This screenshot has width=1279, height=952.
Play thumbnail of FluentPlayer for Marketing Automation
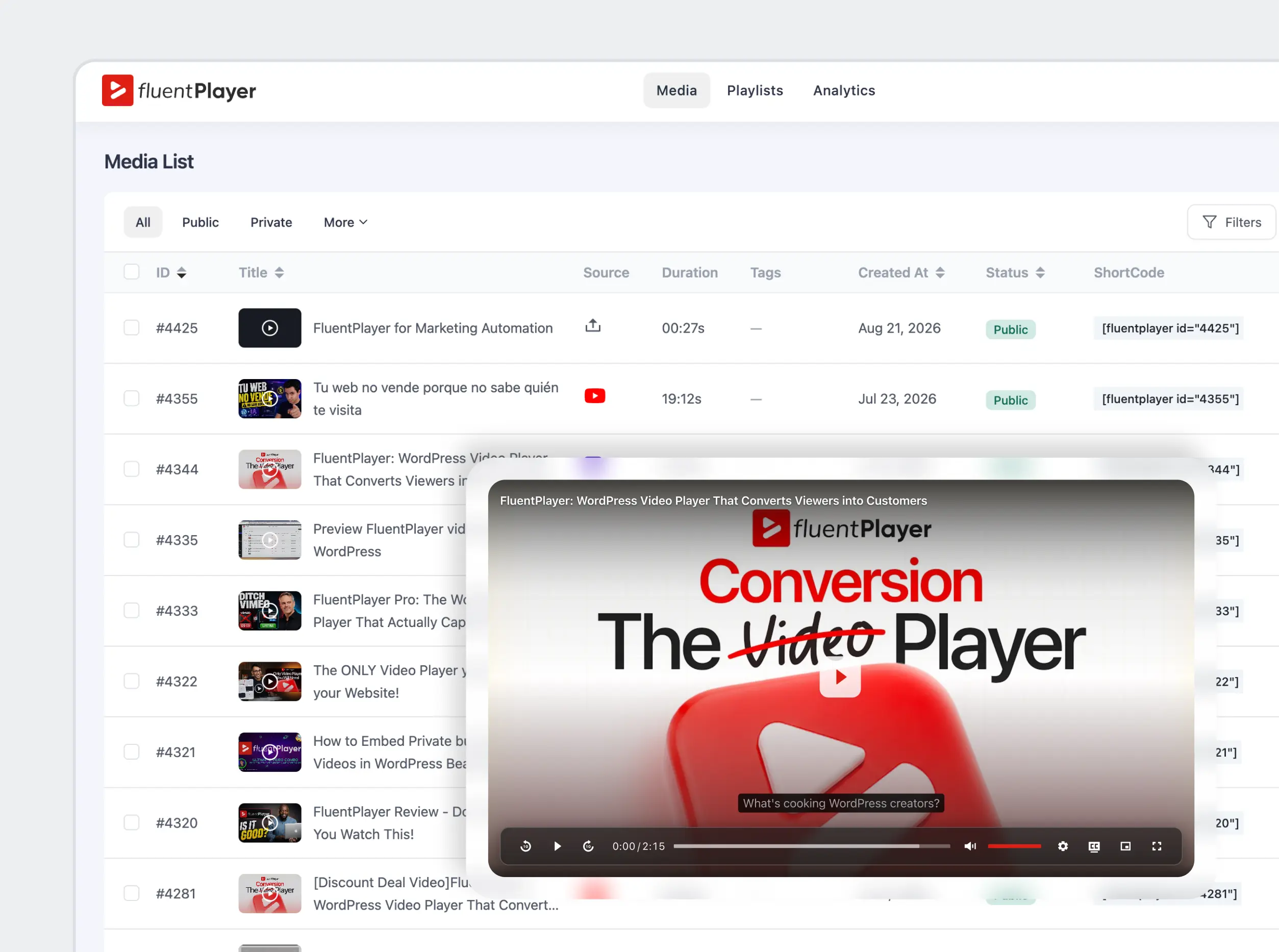270,328
